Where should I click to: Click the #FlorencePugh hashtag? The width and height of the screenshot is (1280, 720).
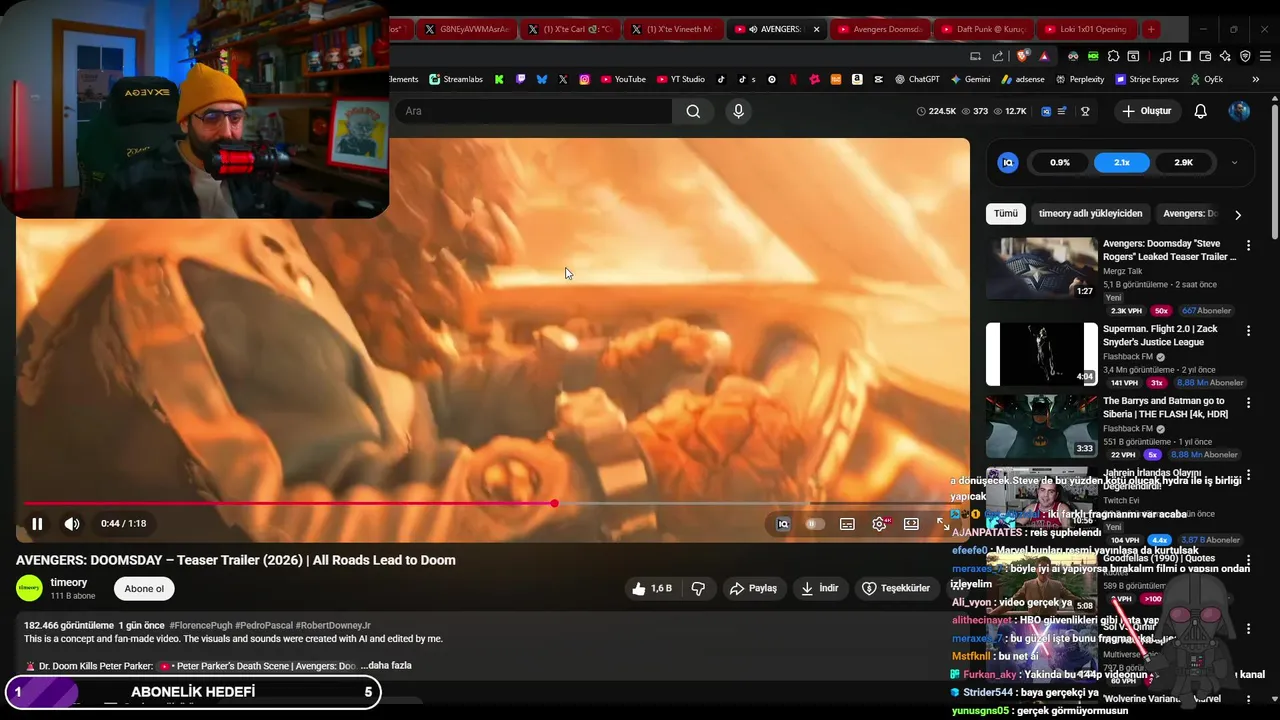click(200, 626)
